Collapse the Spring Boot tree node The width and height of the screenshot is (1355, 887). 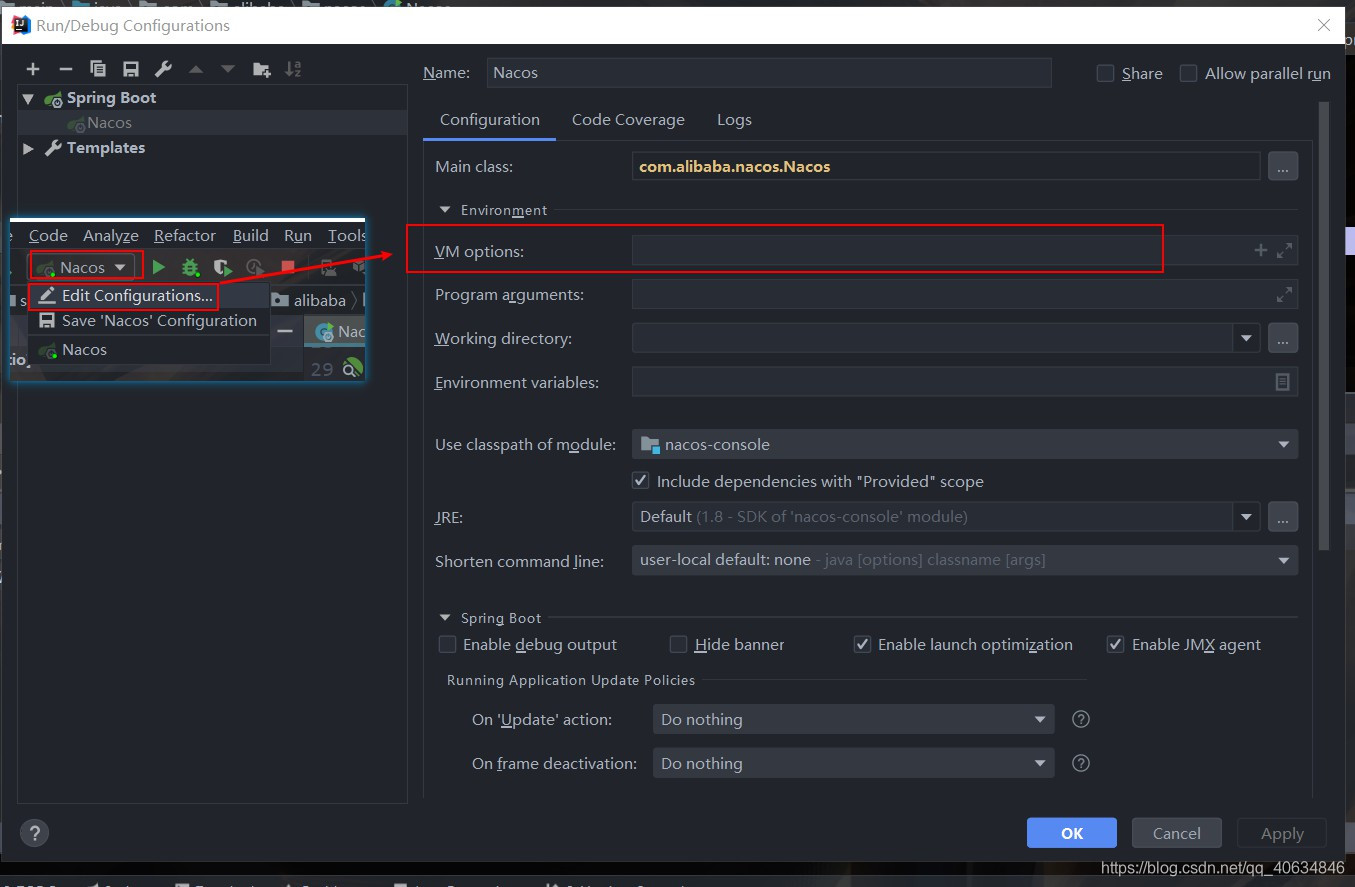28,98
